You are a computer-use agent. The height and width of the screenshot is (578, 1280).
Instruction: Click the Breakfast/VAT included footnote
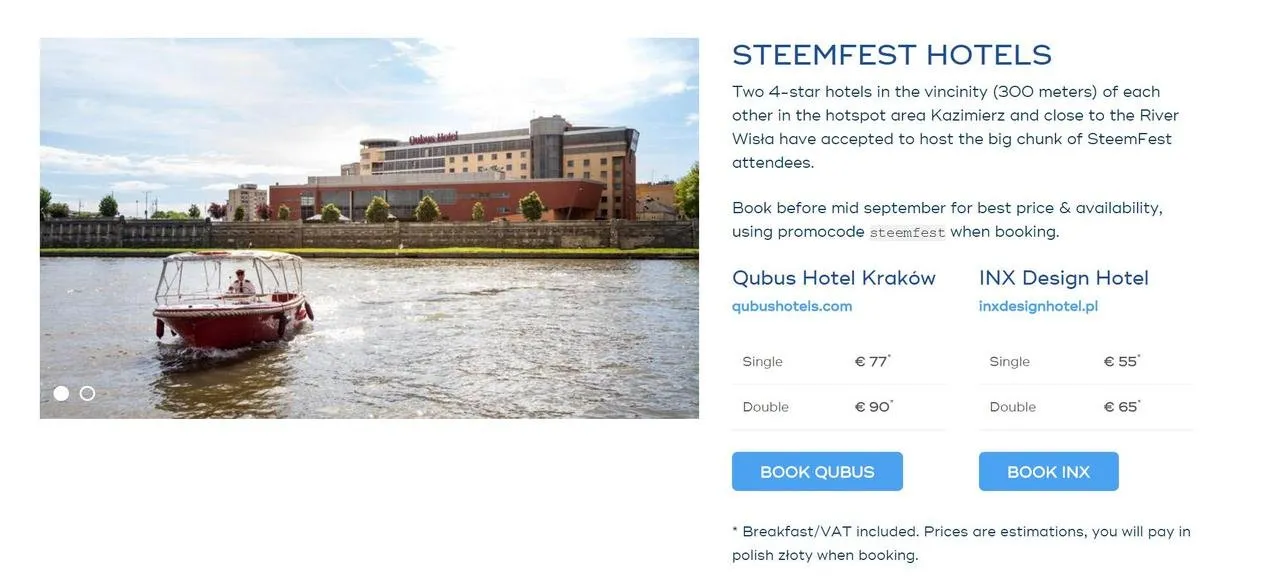tap(960, 543)
